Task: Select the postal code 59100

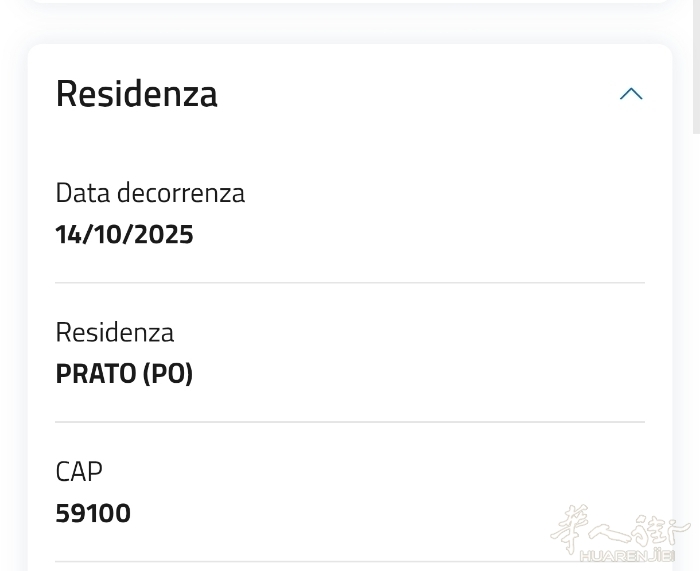Action: pyautogui.click(x=93, y=514)
